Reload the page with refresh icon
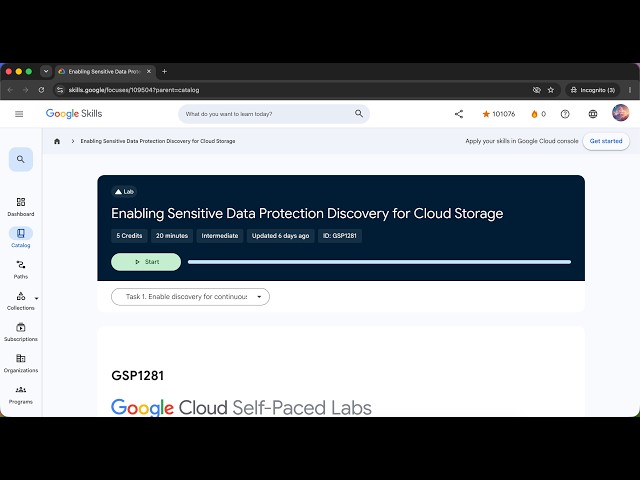The image size is (640, 480). 41,90
